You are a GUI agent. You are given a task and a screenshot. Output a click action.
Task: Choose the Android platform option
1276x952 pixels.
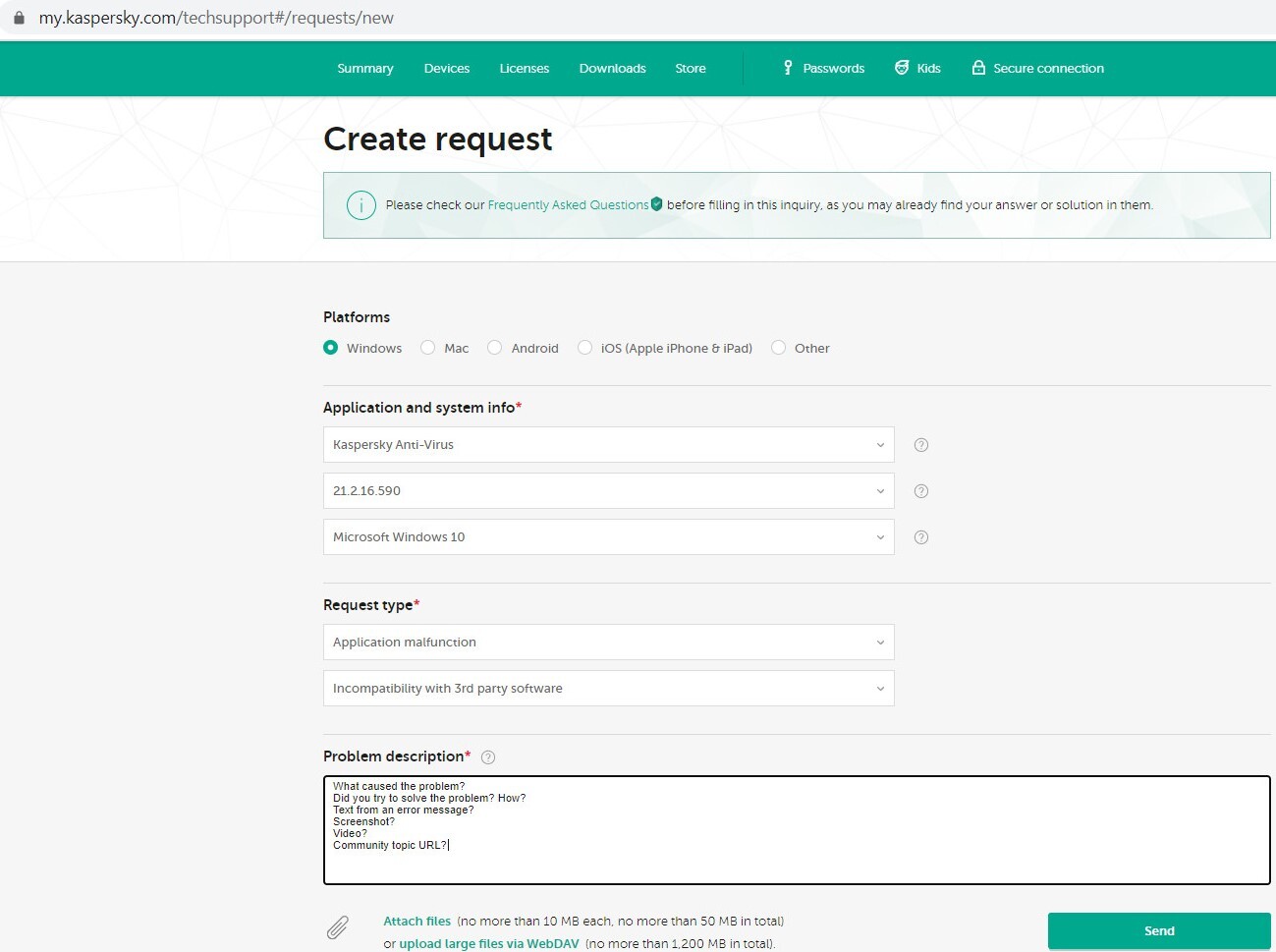495,348
